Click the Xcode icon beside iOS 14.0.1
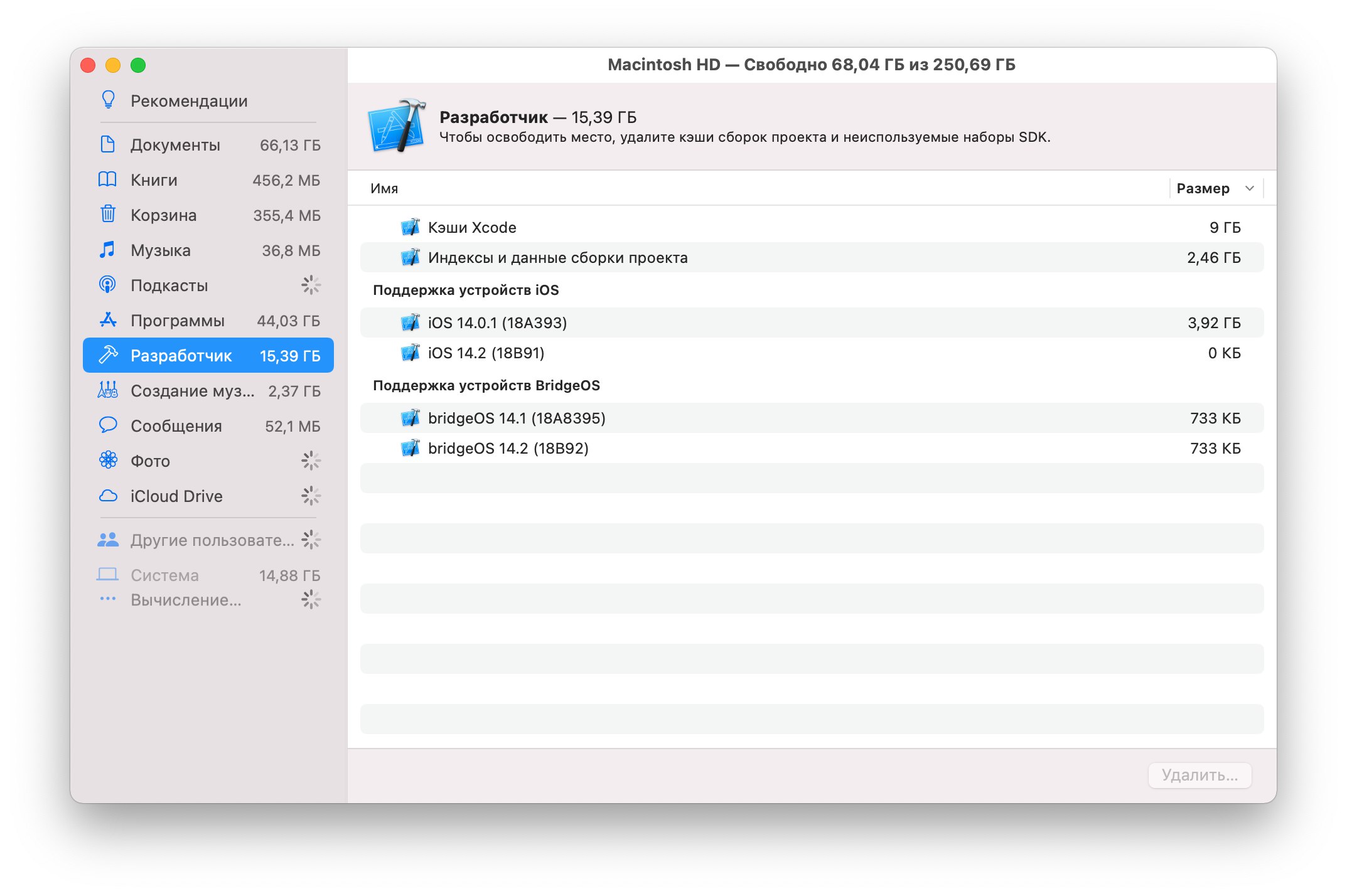The height and width of the screenshot is (896, 1347). tap(411, 323)
